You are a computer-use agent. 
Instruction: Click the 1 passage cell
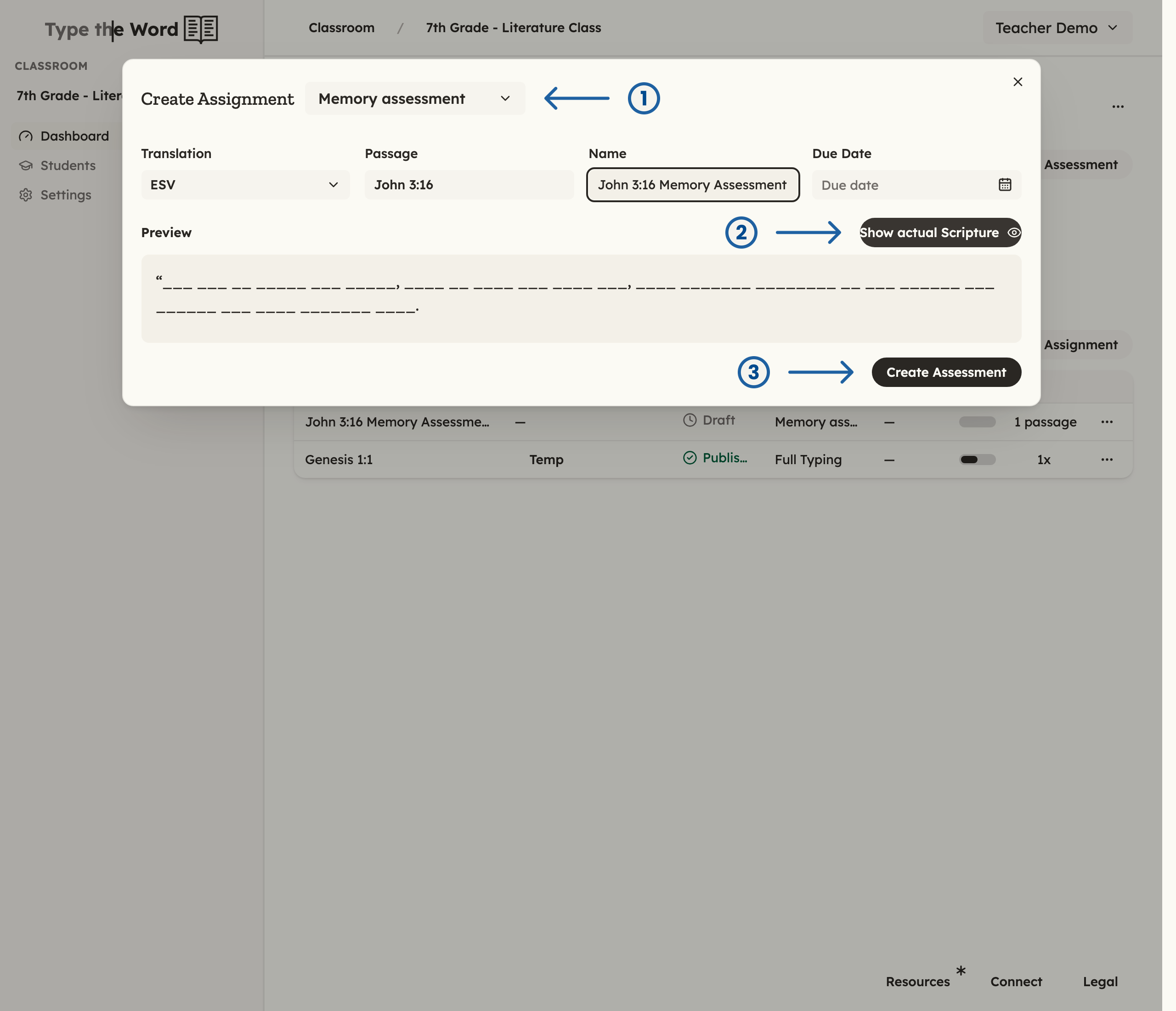1045,422
